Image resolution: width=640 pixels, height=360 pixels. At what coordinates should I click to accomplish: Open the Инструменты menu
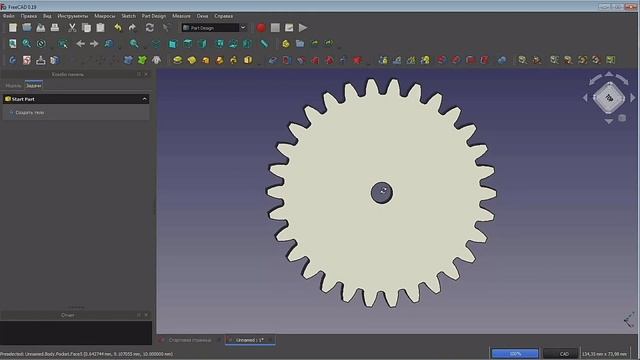coord(73,16)
